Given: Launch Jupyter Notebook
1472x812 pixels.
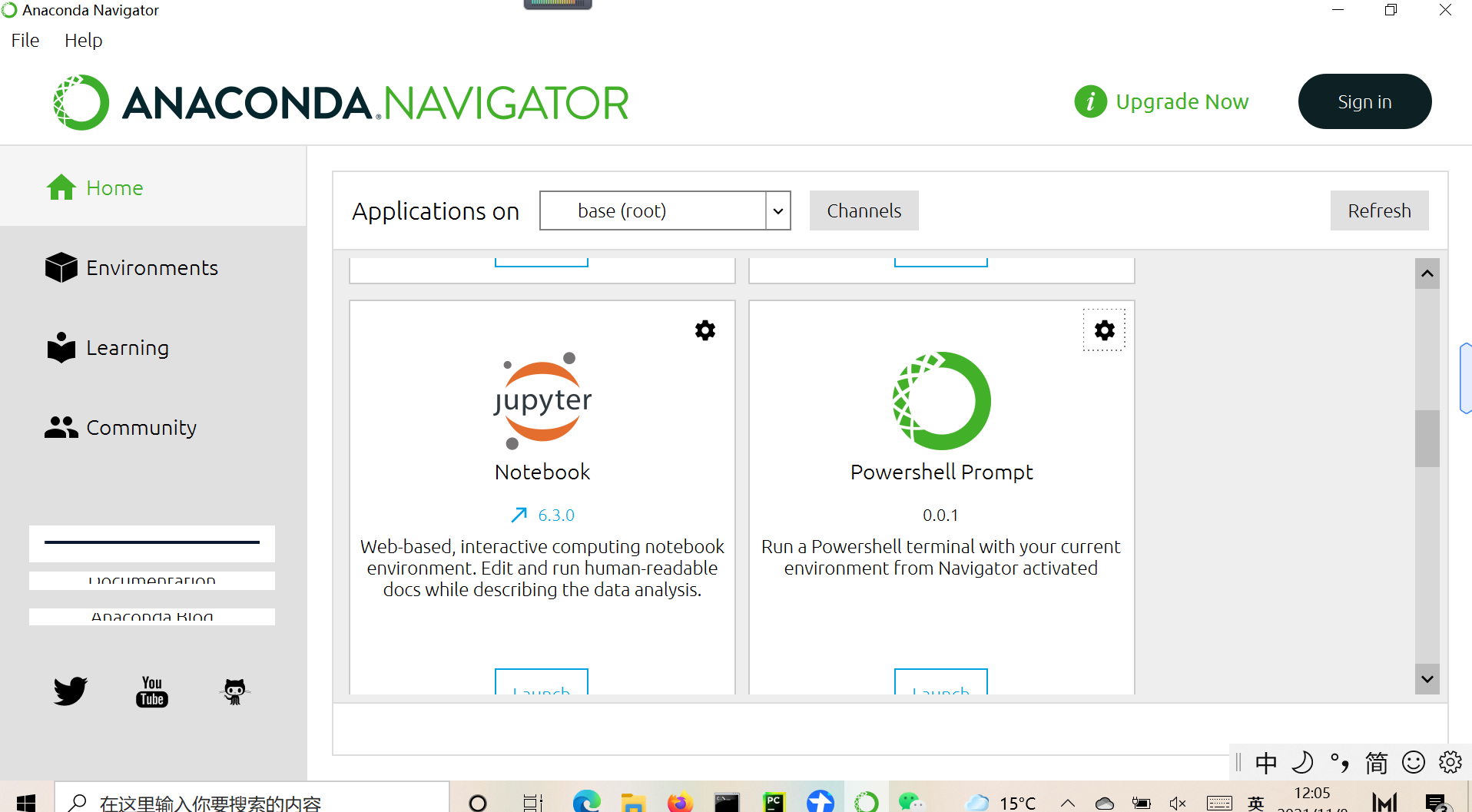Looking at the screenshot, I should click(x=542, y=682).
